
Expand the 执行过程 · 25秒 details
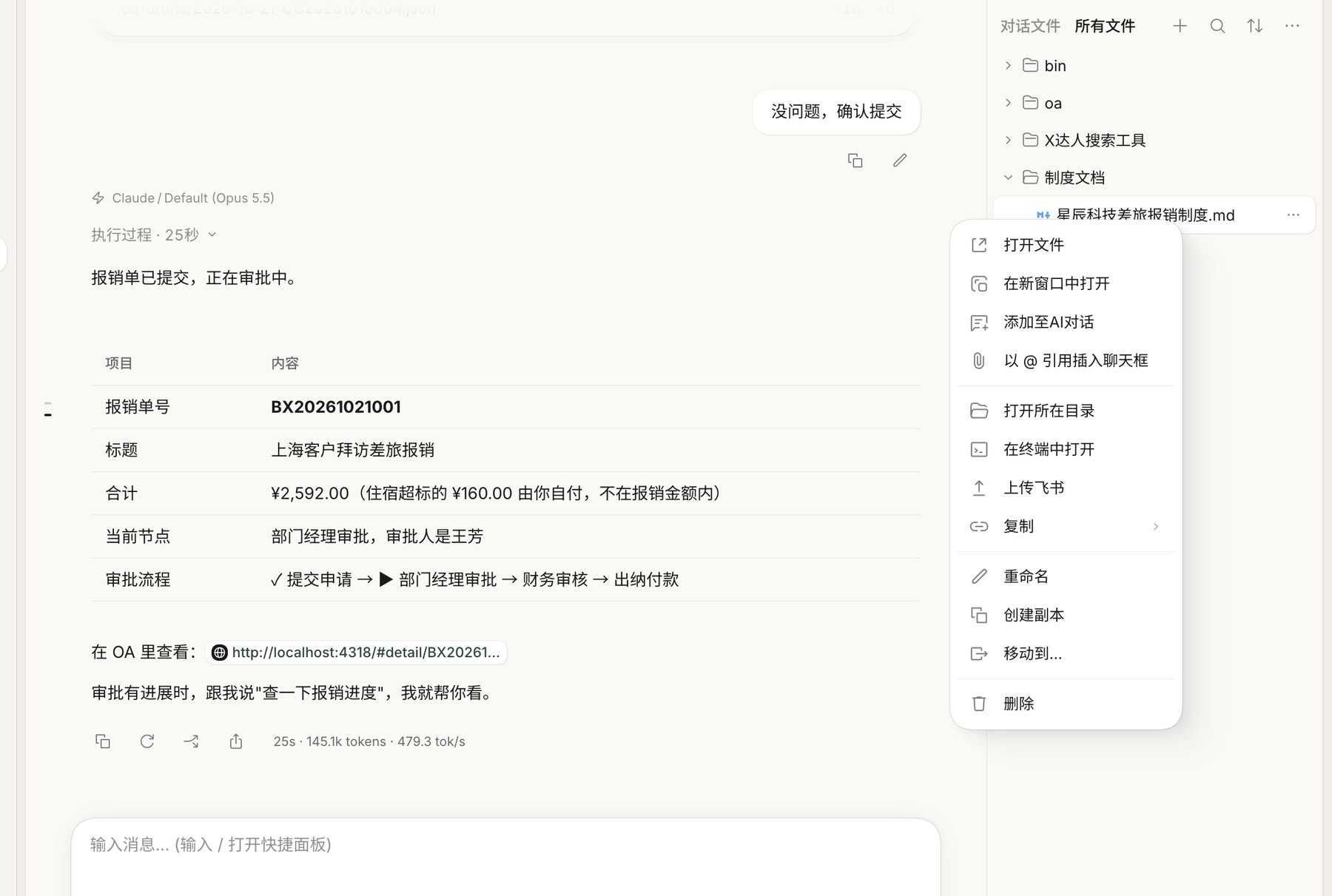click(x=154, y=235)
